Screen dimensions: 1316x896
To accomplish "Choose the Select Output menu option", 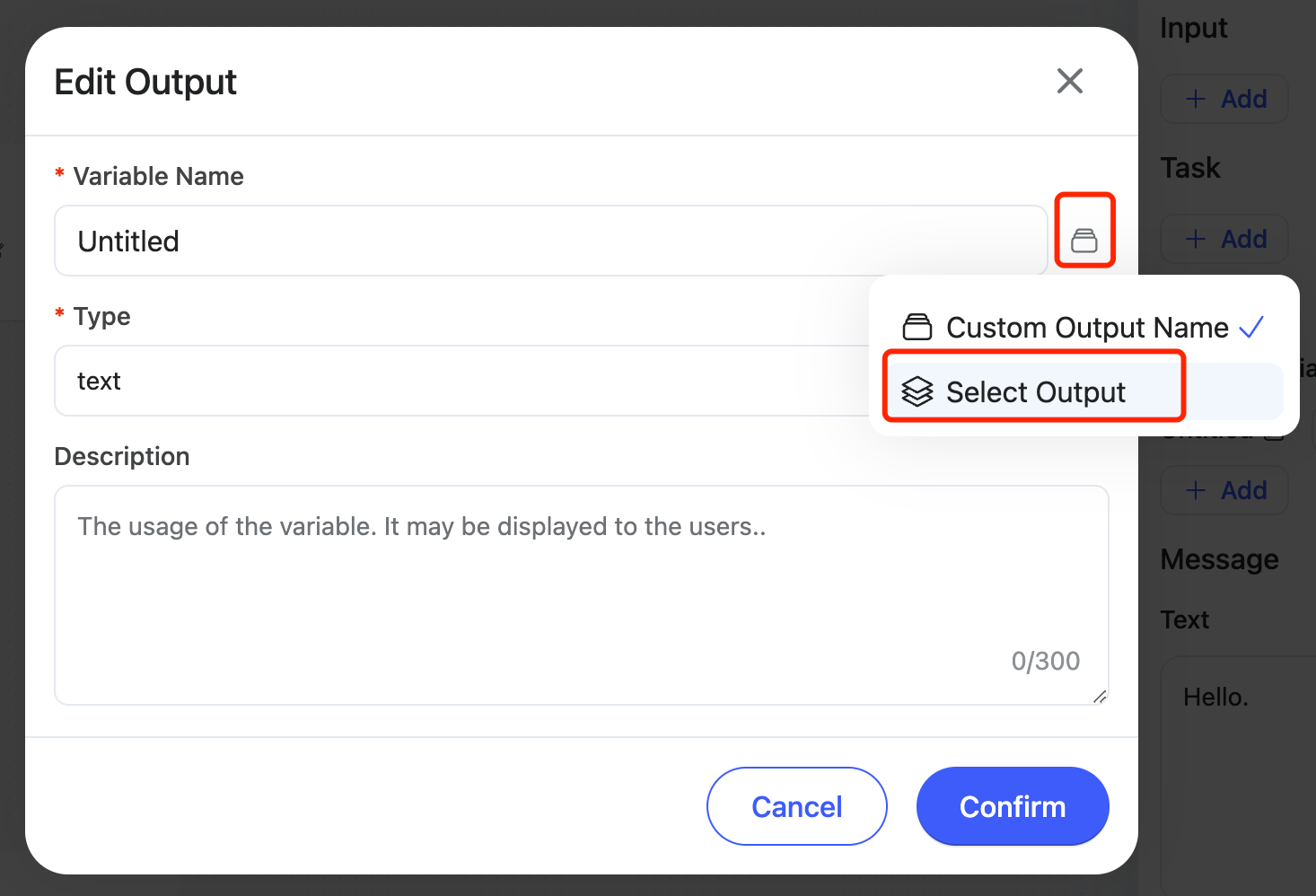I will pos(1035,392).
